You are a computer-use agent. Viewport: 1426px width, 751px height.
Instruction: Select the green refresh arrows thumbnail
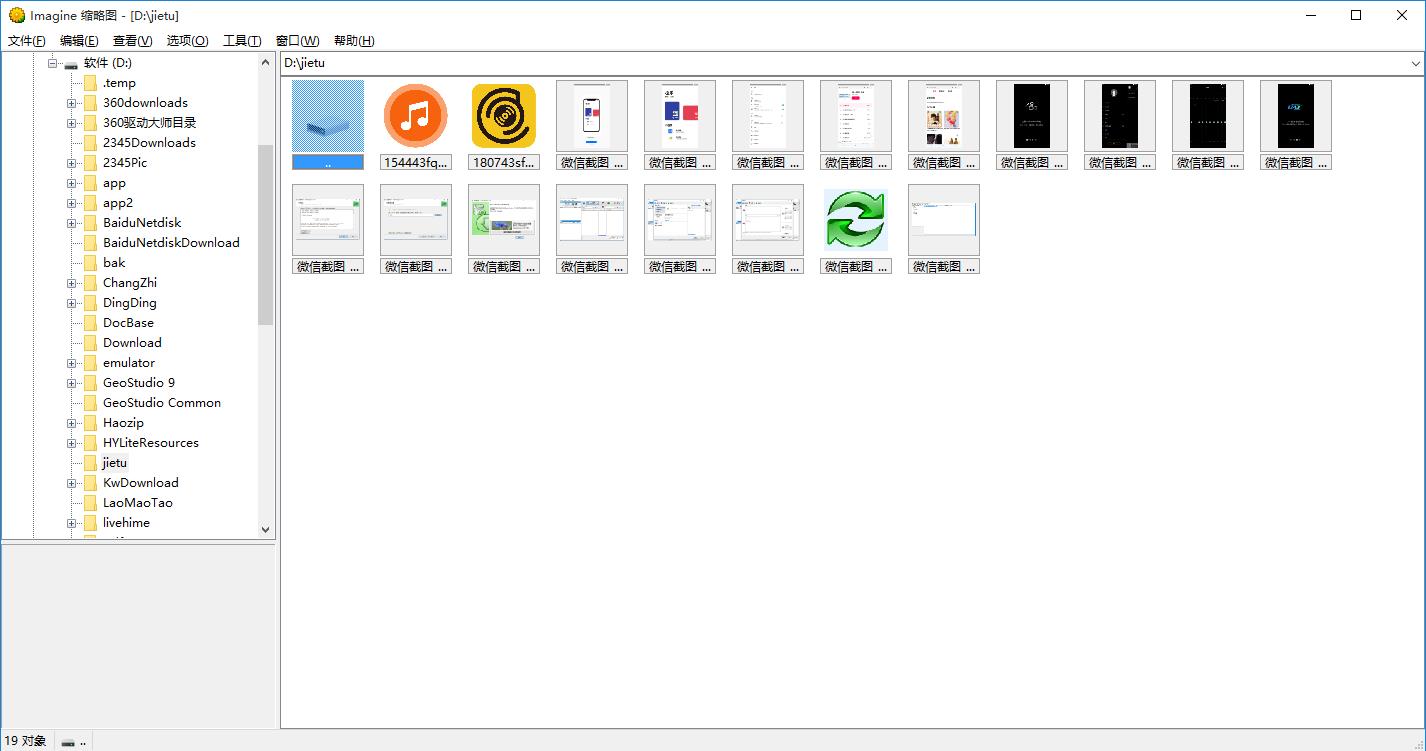click(x=856, y=220)
